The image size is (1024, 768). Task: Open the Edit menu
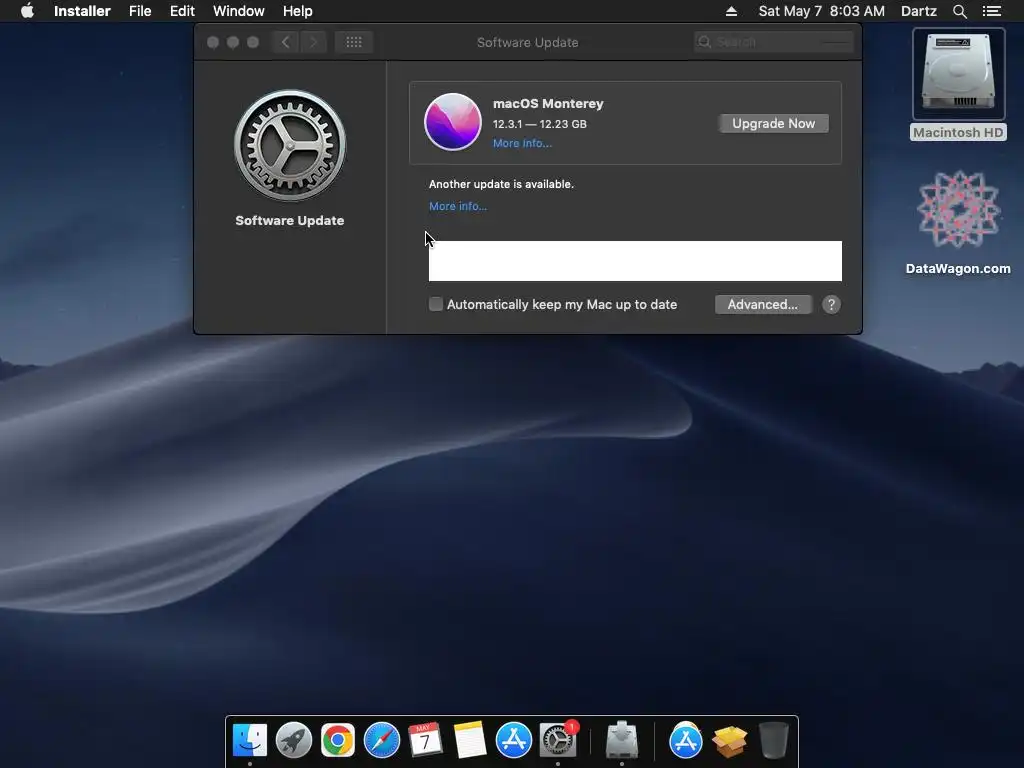click(182, 11)
